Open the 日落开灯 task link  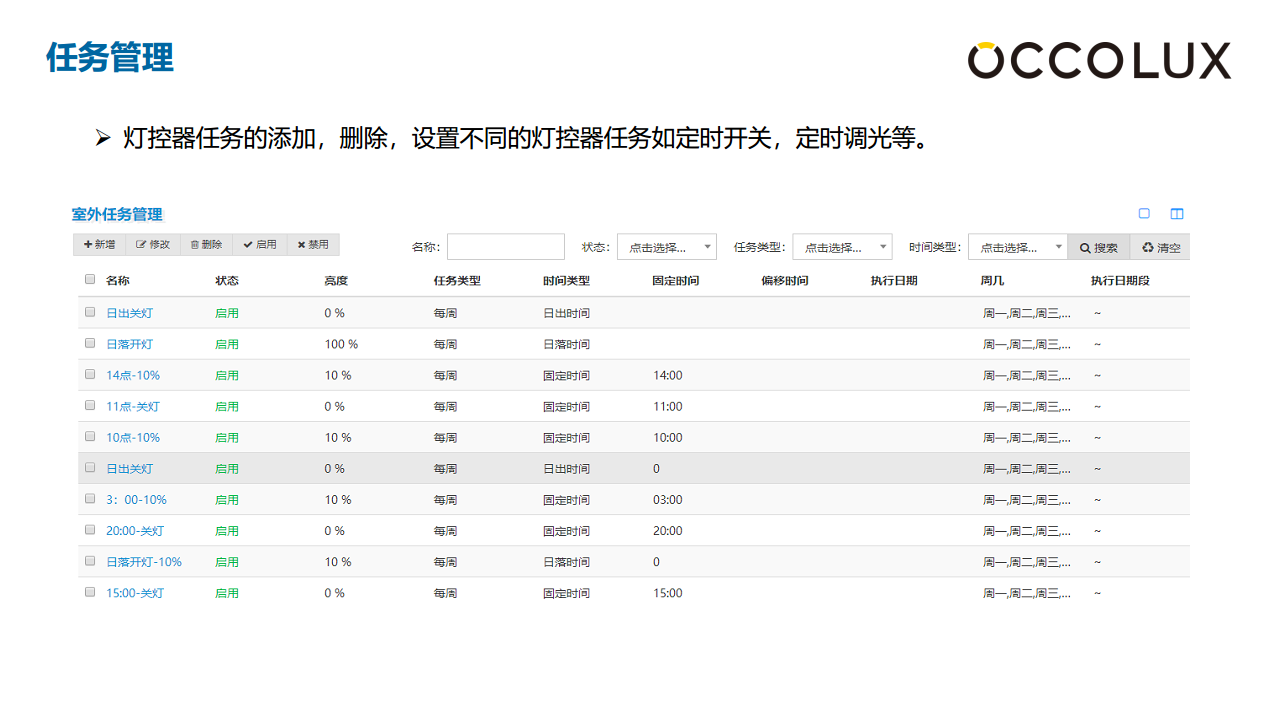tap(130, 344)
